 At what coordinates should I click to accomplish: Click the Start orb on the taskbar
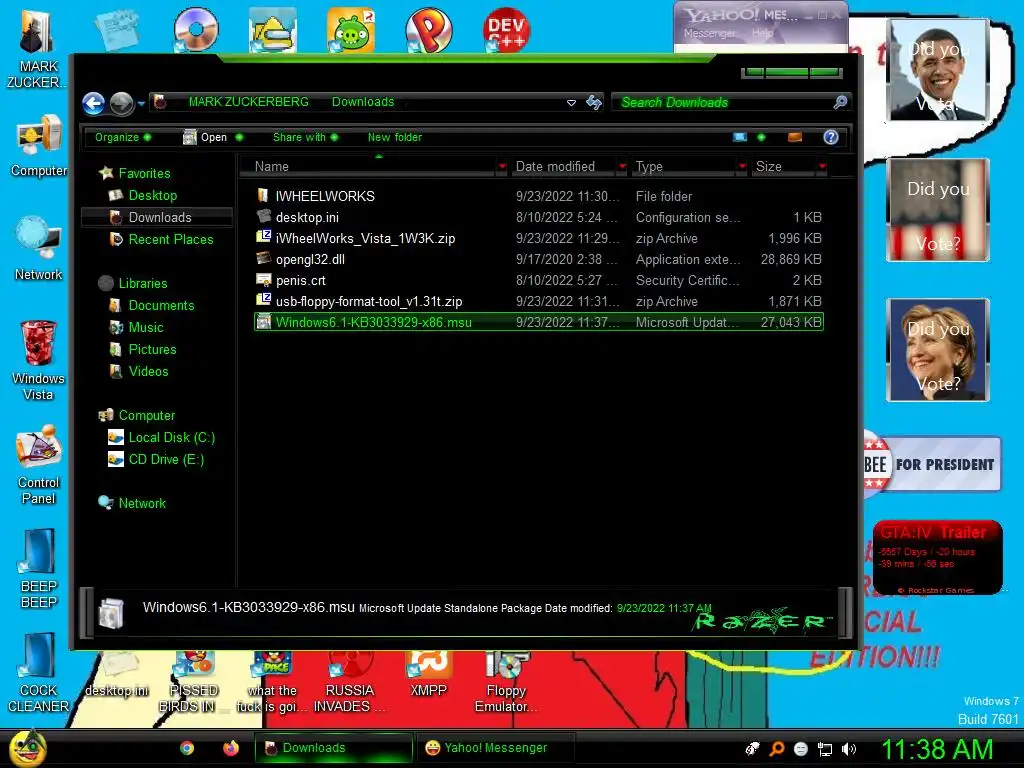point(27,748)
